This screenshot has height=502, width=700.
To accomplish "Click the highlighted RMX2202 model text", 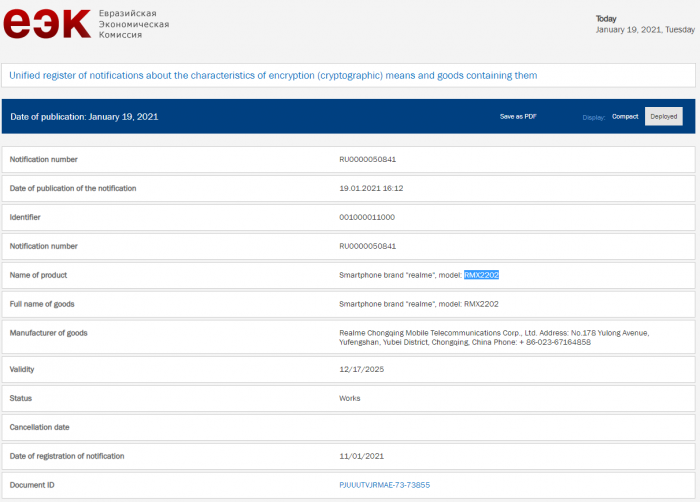I will coord(481,274).
